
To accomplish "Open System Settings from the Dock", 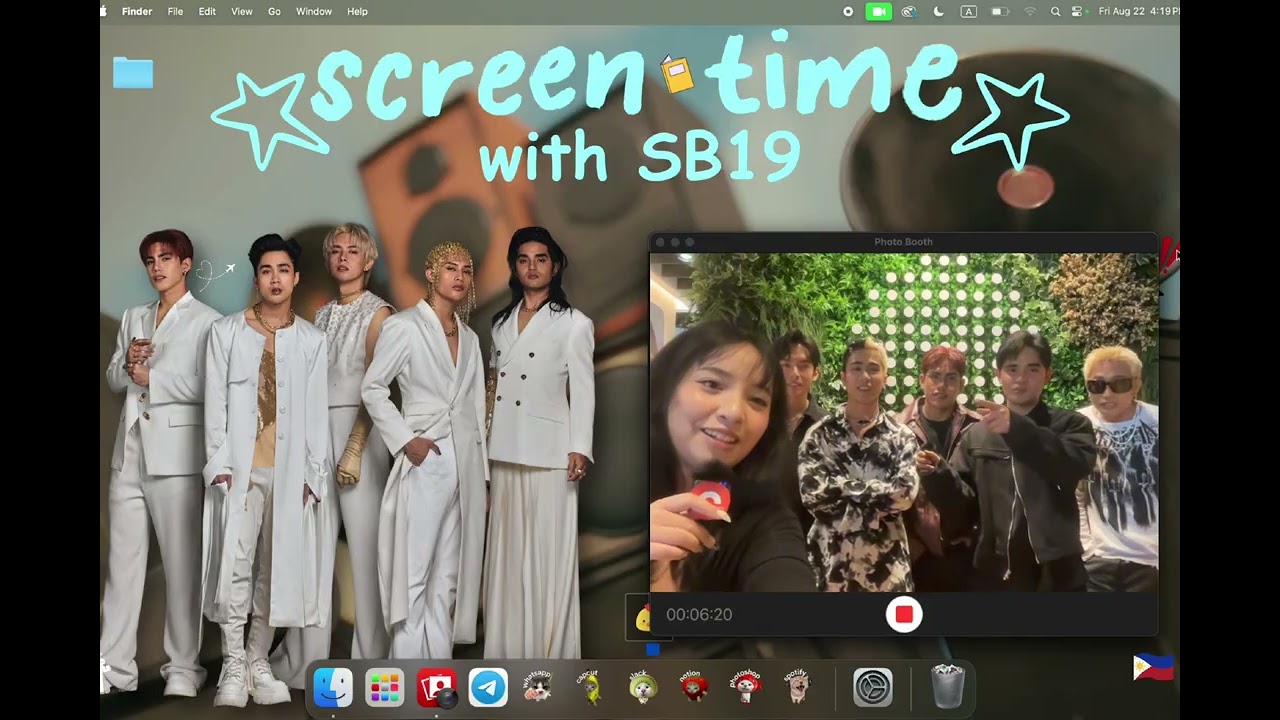I will (873, 688).
